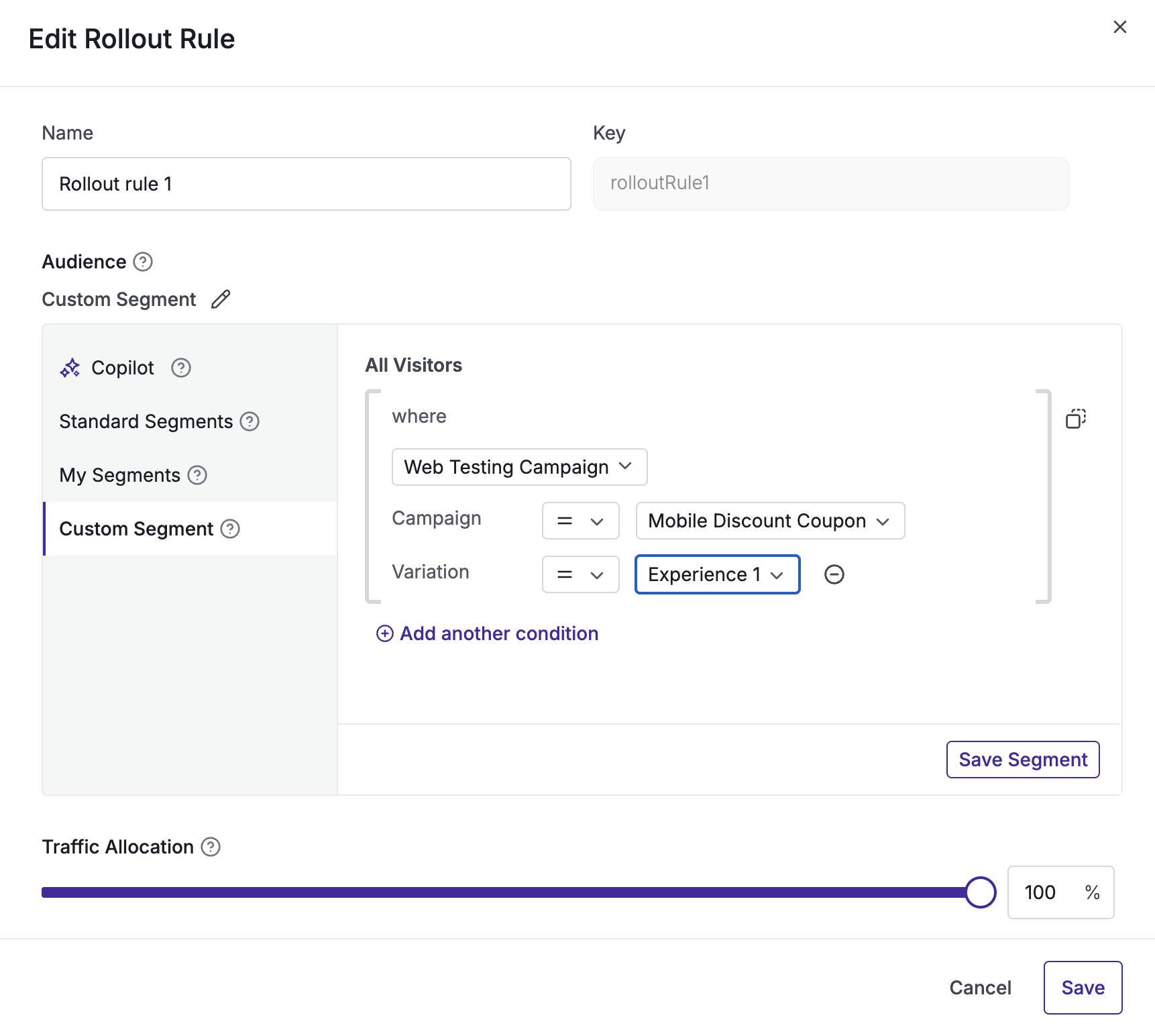Open Campaign operator dropdown
Screen dimensions: 1155x1036
pyautogui.click(x=581, y=521)
